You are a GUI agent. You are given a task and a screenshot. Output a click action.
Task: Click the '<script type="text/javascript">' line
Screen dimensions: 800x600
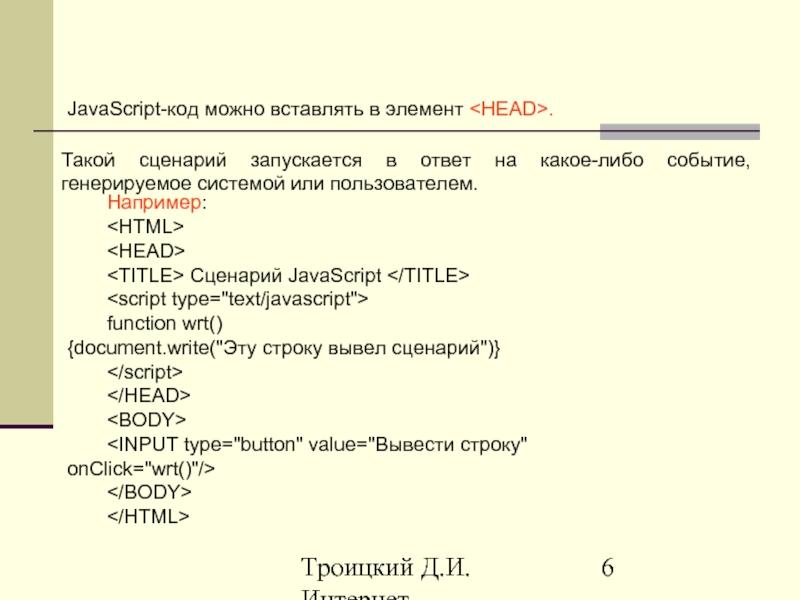(x=237, y=299)
